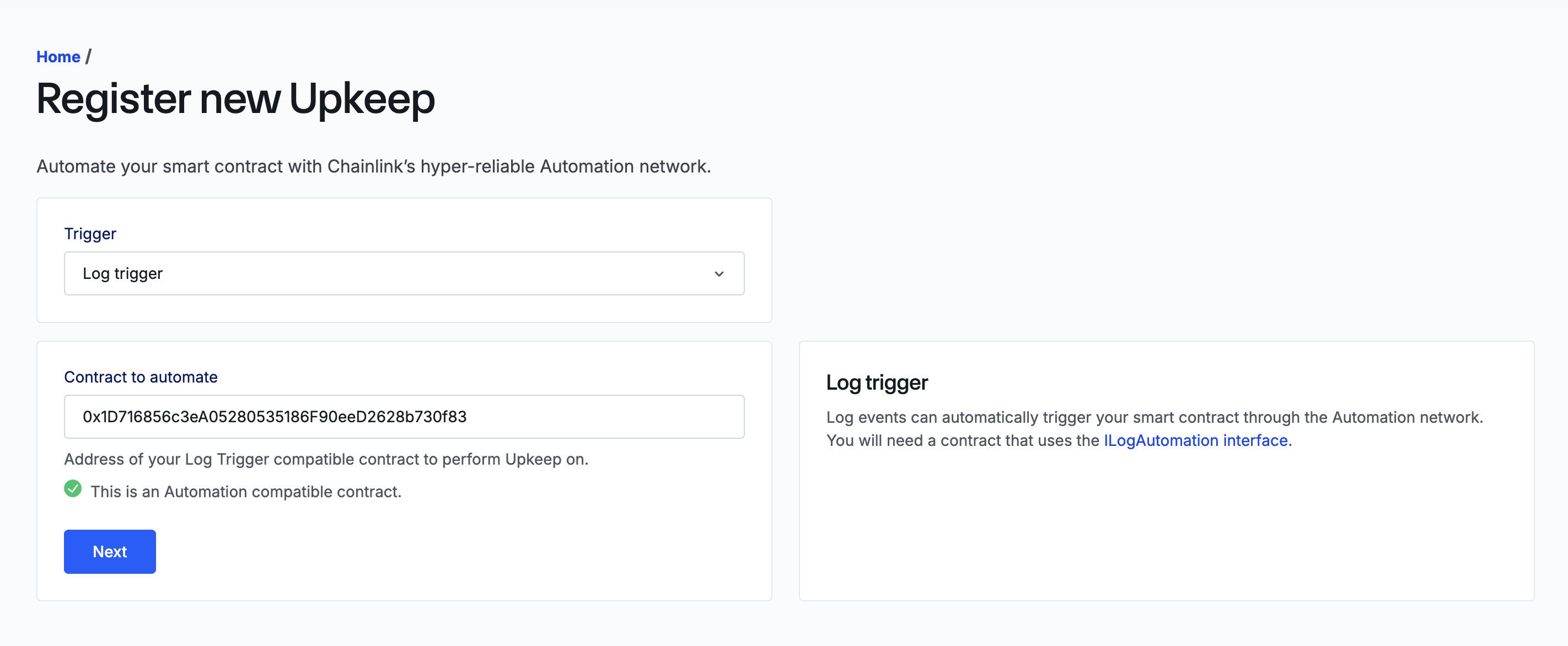Screen dimensions: 1568x646
Task: Click the breadcrumb slash separator
Action: pos(88,57)
